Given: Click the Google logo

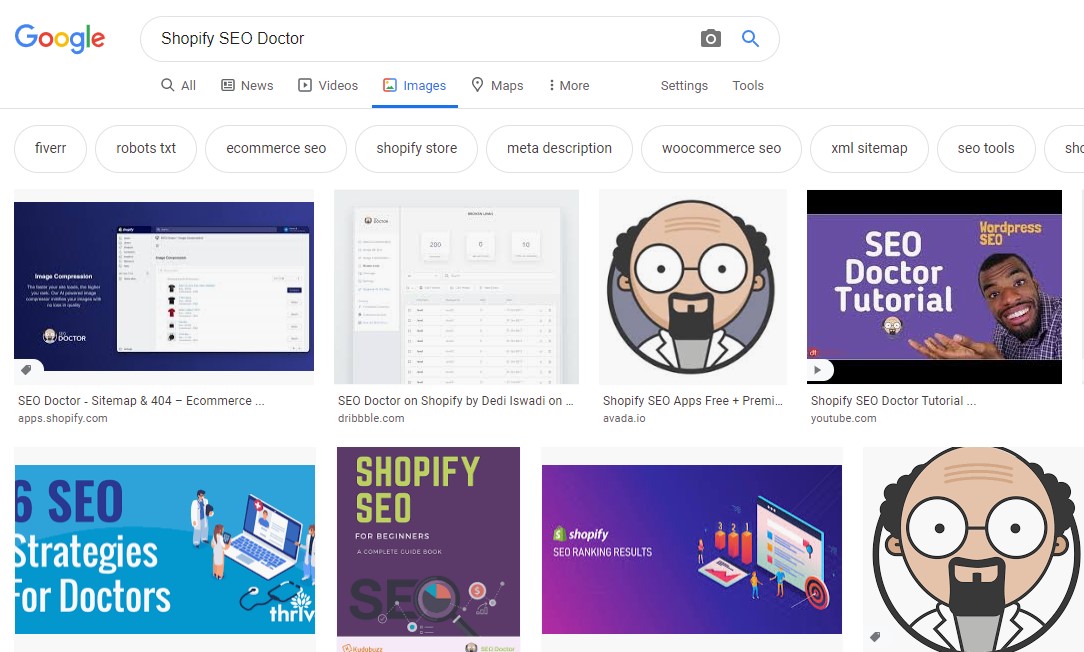Looking at the screenshot, I should (x=59, y=39).
